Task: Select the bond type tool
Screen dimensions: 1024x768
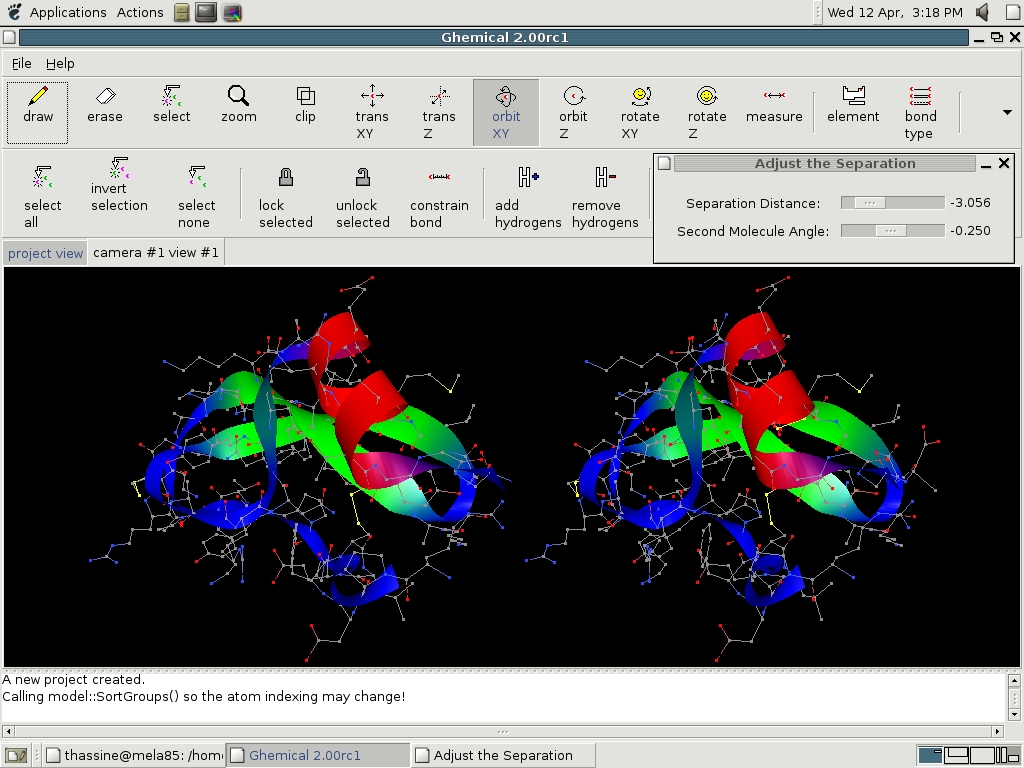Action: pyautogui.click(x=920, y=111)
